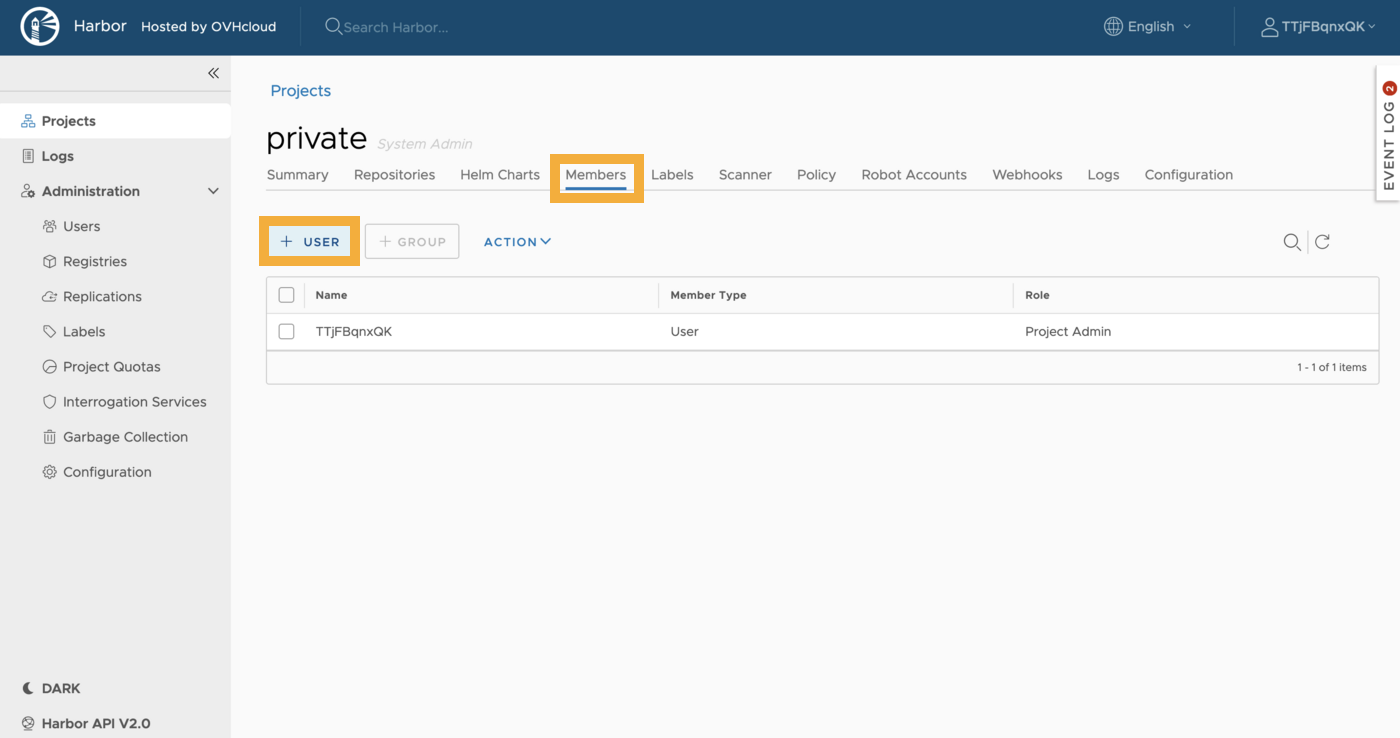Image resolution: width=1400 pixels, height=738 pixels.
Task: Click the Configuration gear icon in sidebar
Action: point(49,471)
